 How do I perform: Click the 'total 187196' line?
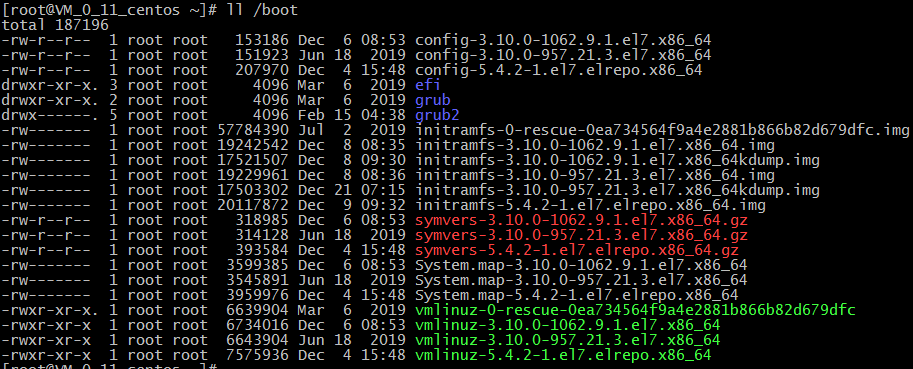[55, 25]
